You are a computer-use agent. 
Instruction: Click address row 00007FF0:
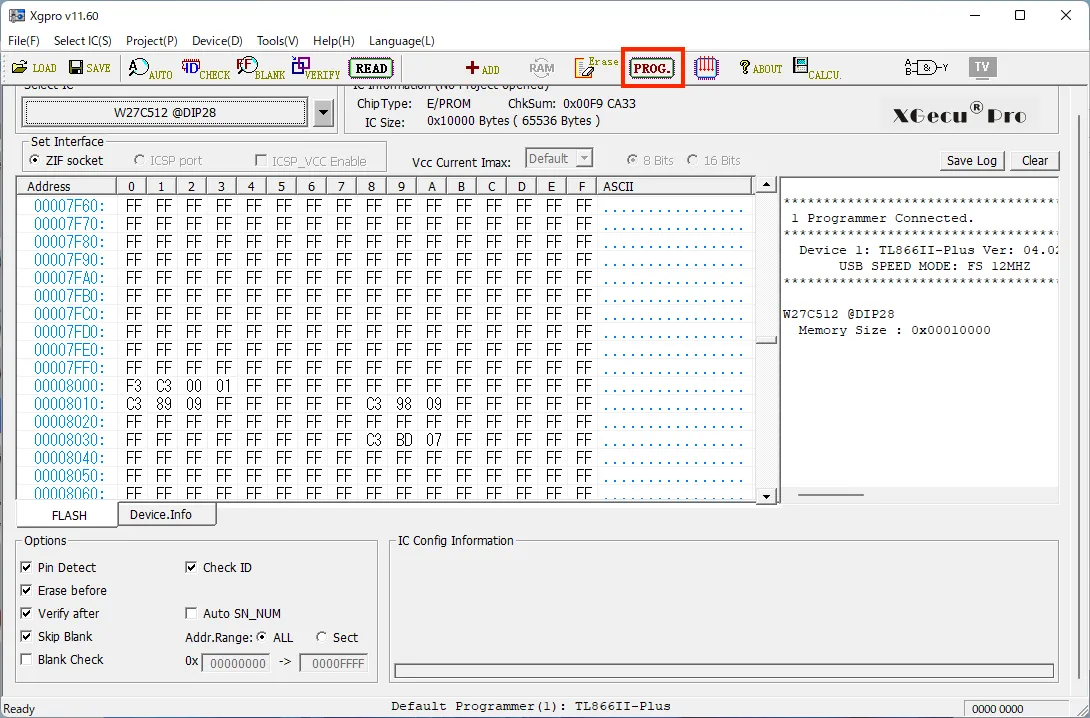[x=69, y=368]
